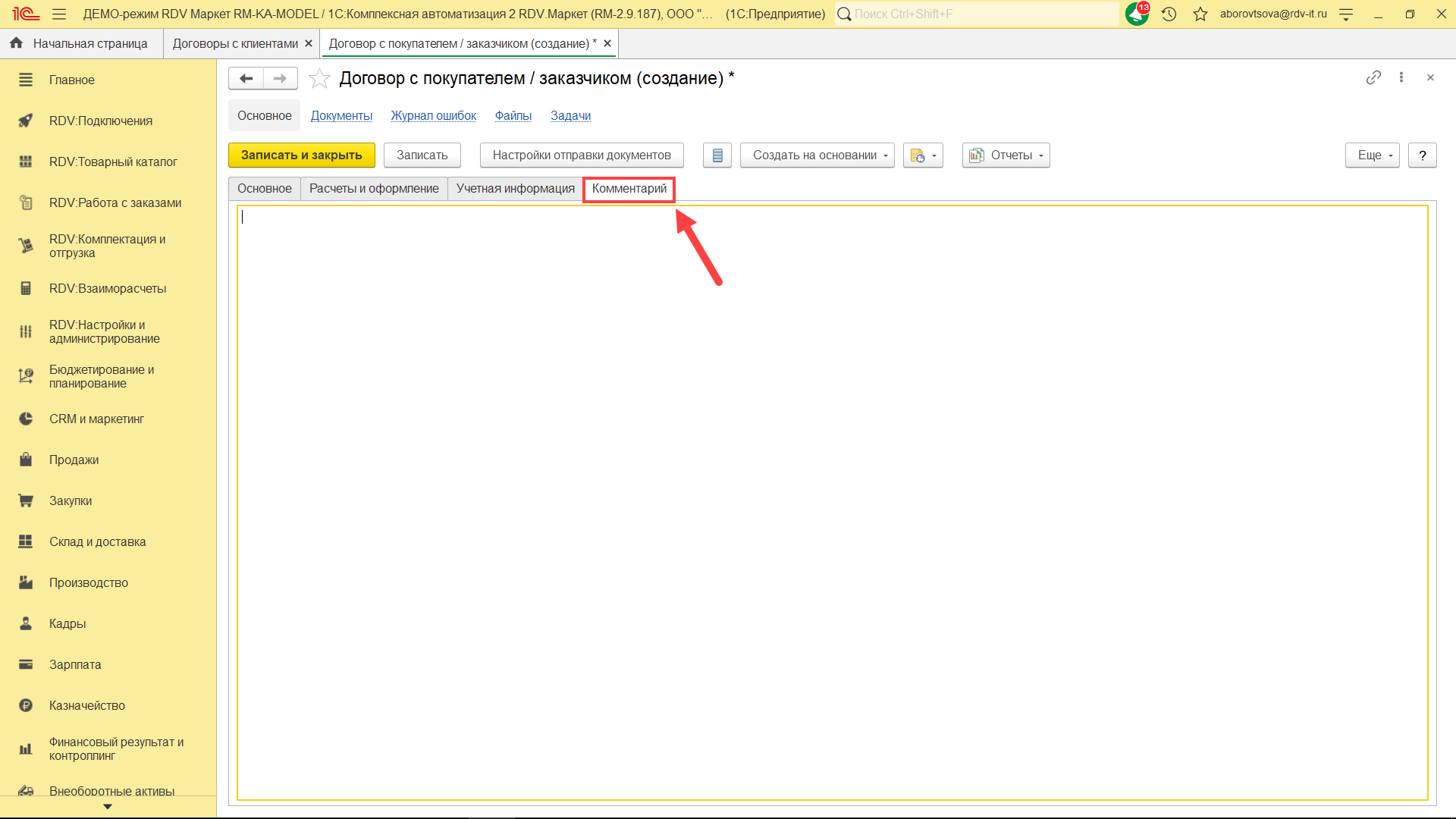1456x819 pixels.
Task: Click the notifications bell icon
Action: coord(1136,14)
